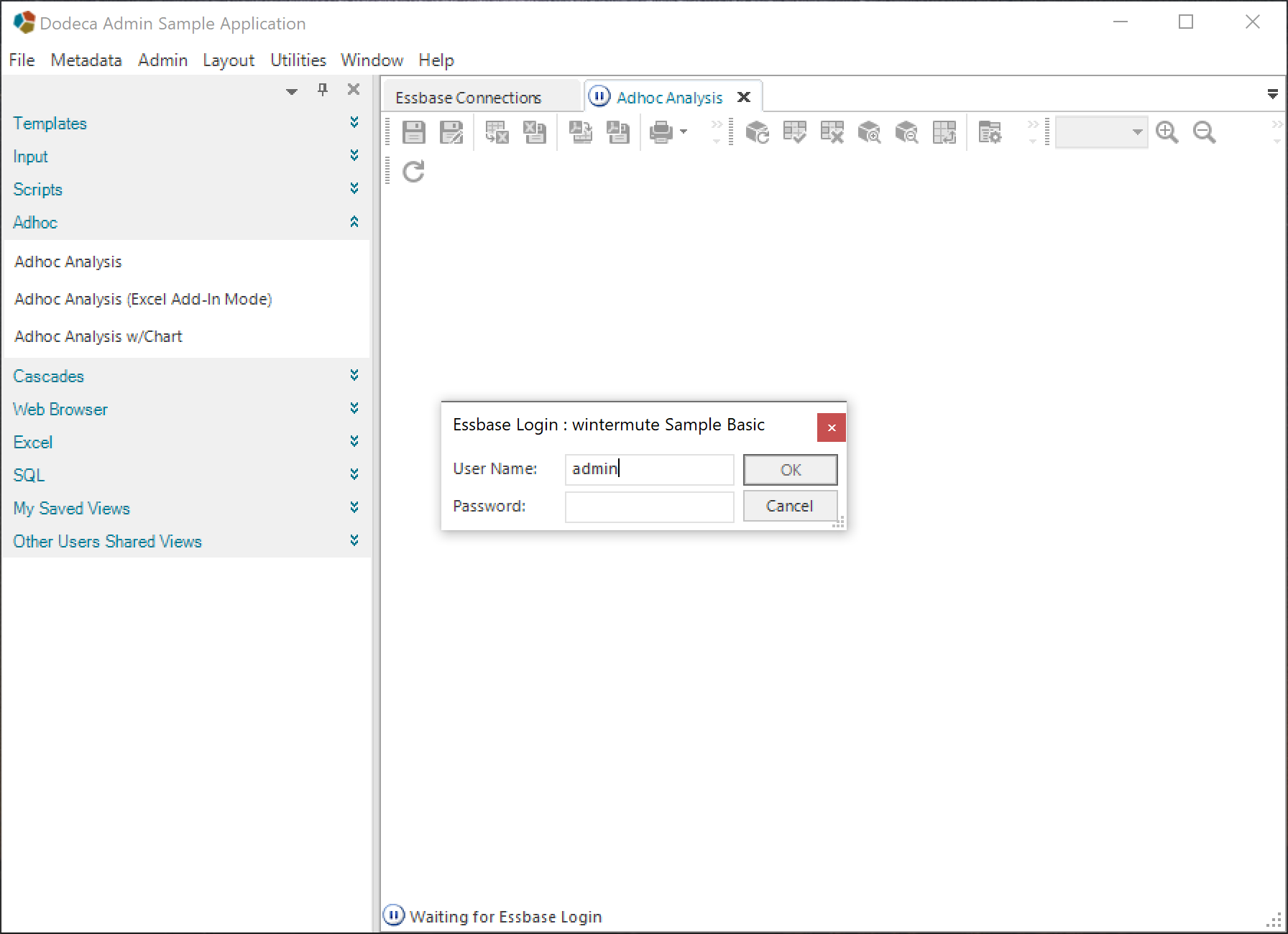The height and width of the screenshot is (934, 1288).
Task: Click the export grid to Excel icon
Action: click(x=497, y=132)
